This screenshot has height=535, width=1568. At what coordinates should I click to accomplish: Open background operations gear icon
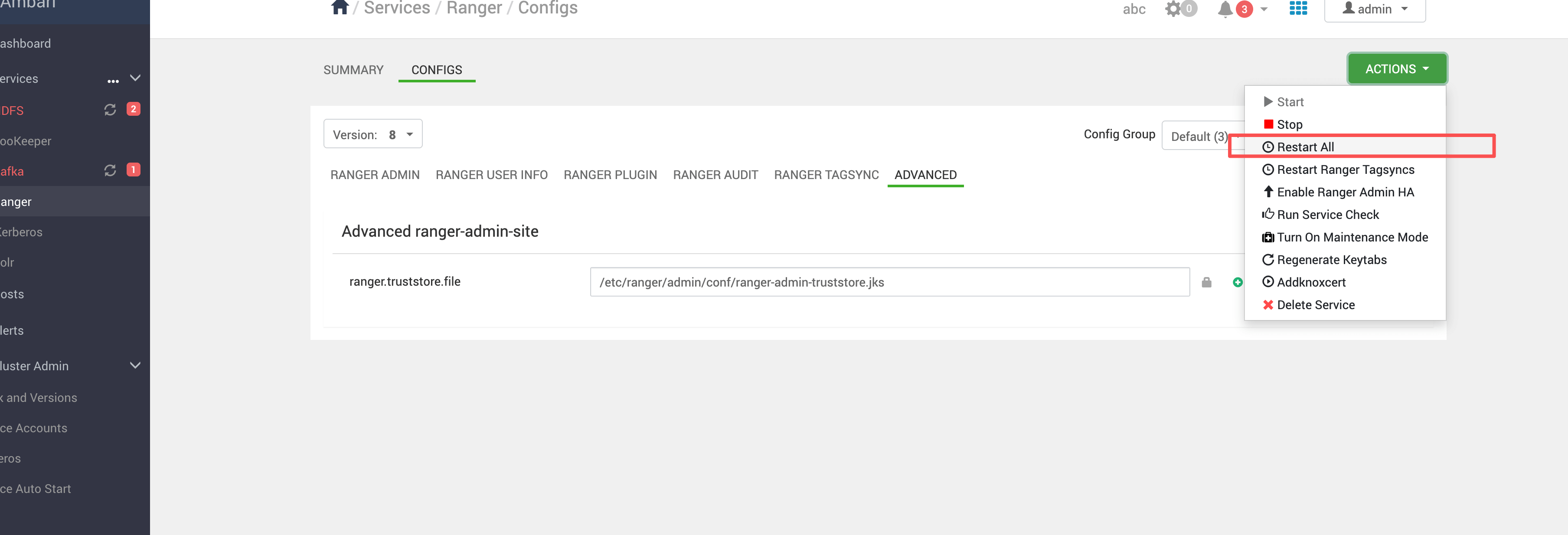[x=1173, y=9]
